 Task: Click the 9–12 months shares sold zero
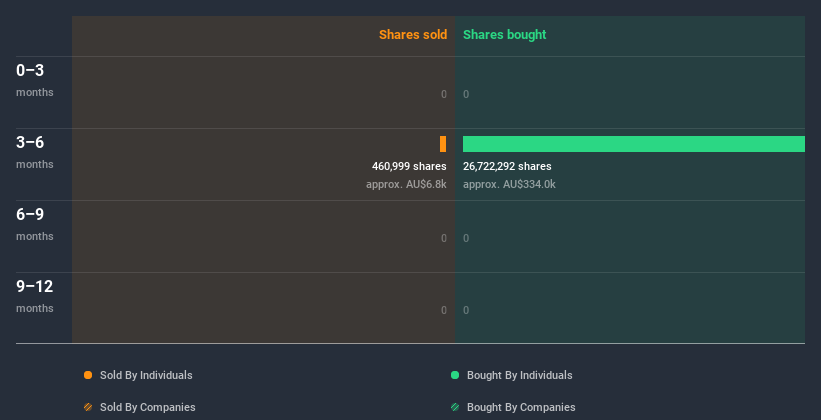(x=444, y=310)
